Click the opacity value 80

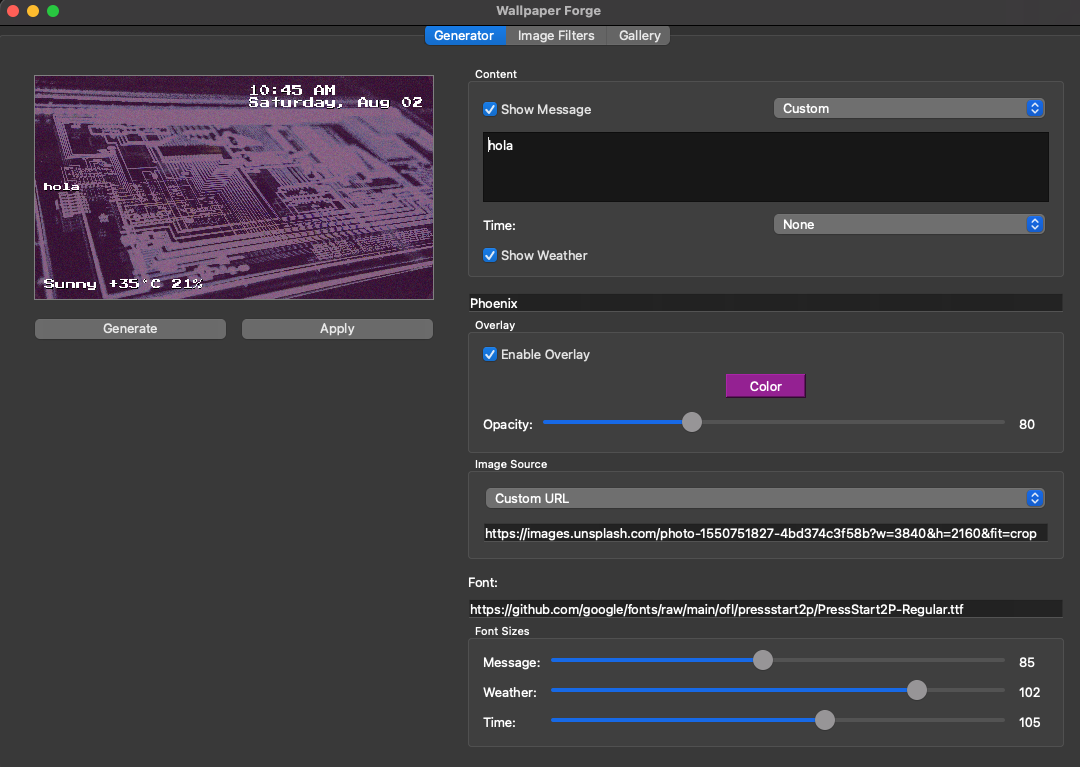(x=1026, y=424)
